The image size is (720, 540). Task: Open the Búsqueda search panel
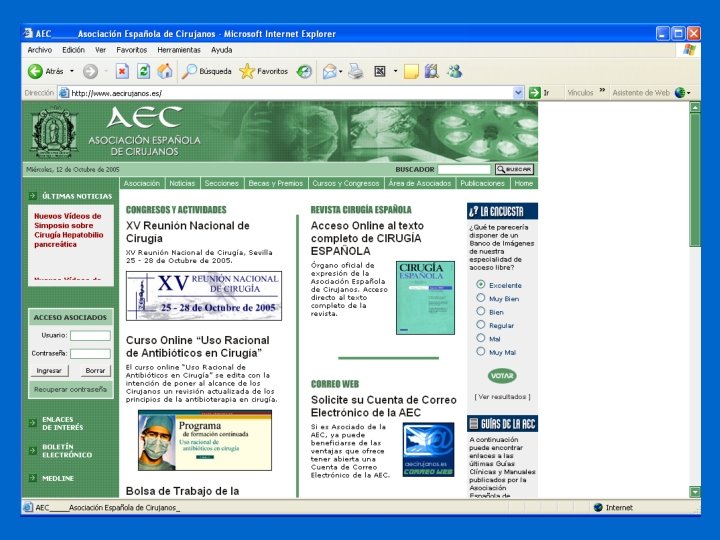click(x=206, y=71)
